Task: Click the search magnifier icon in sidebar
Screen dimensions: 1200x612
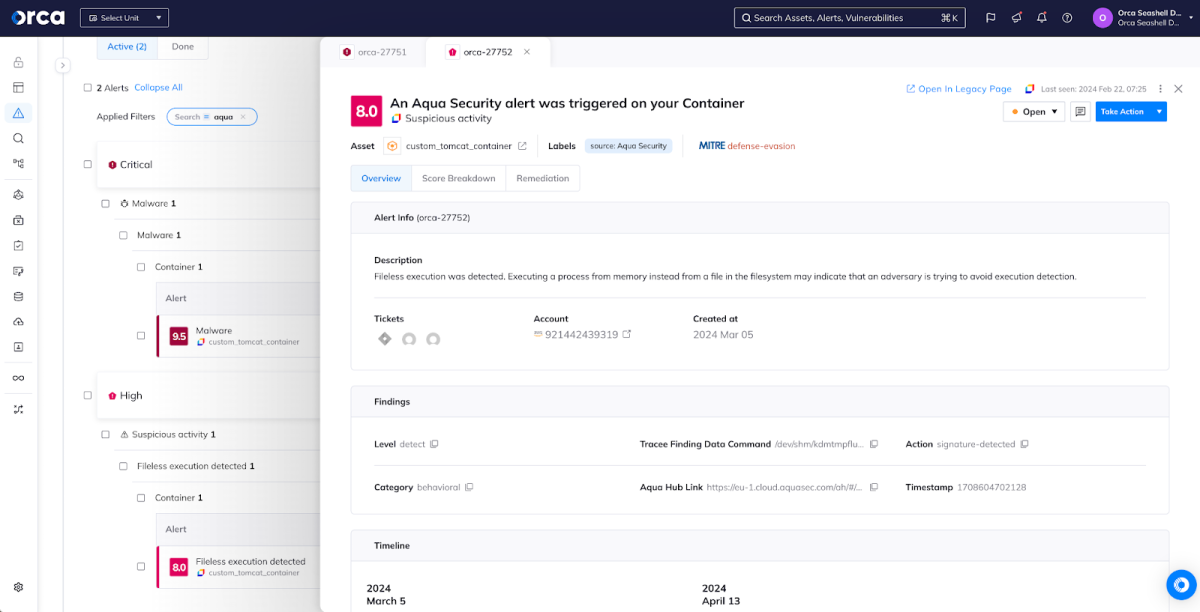Action: tap(18, 138)
